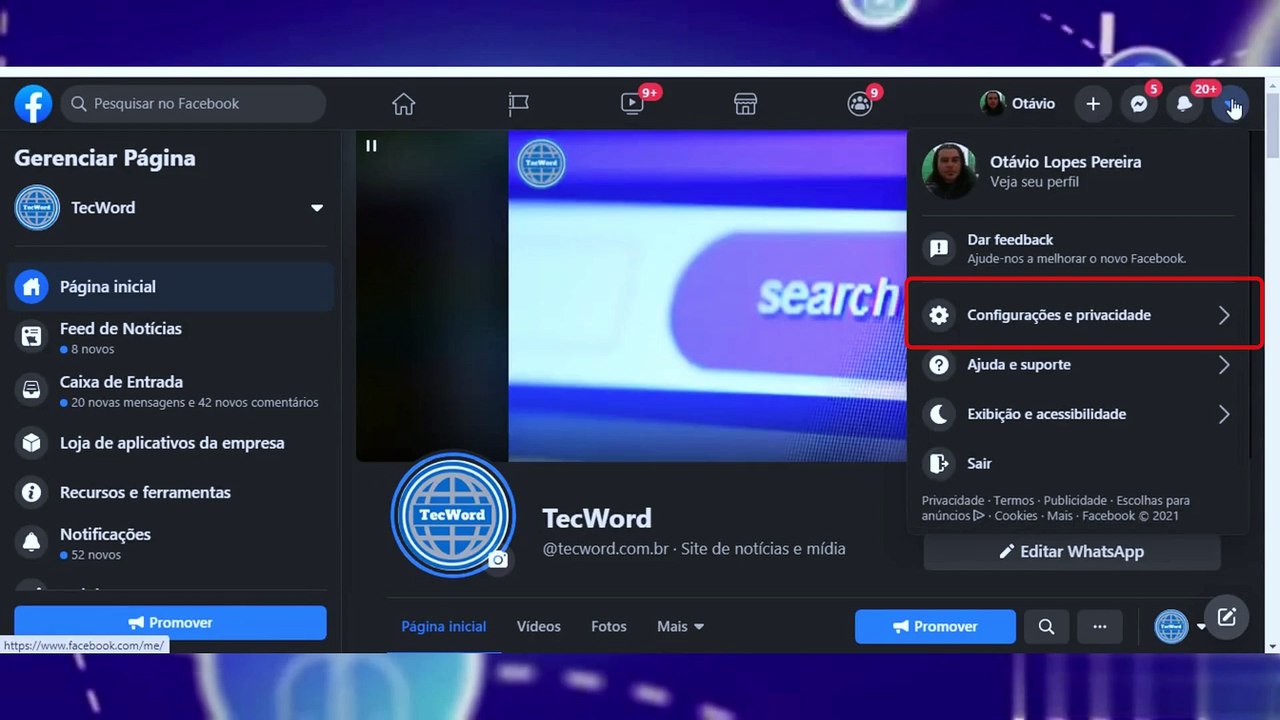Select Sair to log out
Screen dimensions: 1280x720
coord(1078,464)
